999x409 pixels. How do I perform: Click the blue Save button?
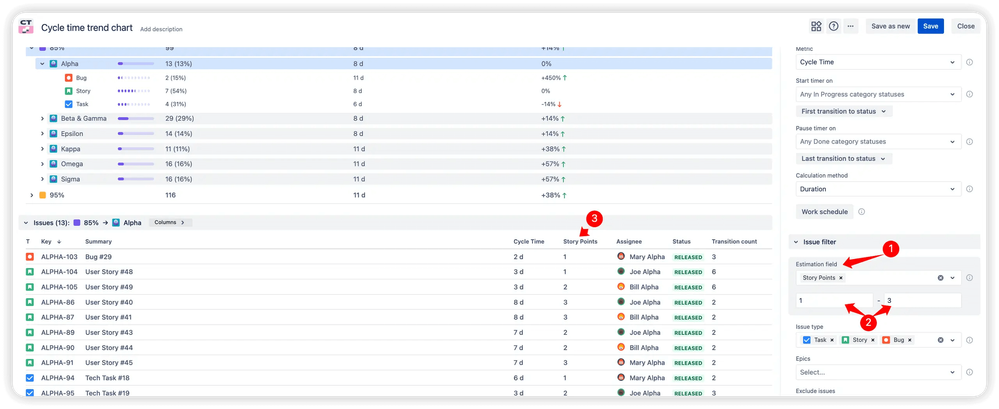click(x=930, y=27)
